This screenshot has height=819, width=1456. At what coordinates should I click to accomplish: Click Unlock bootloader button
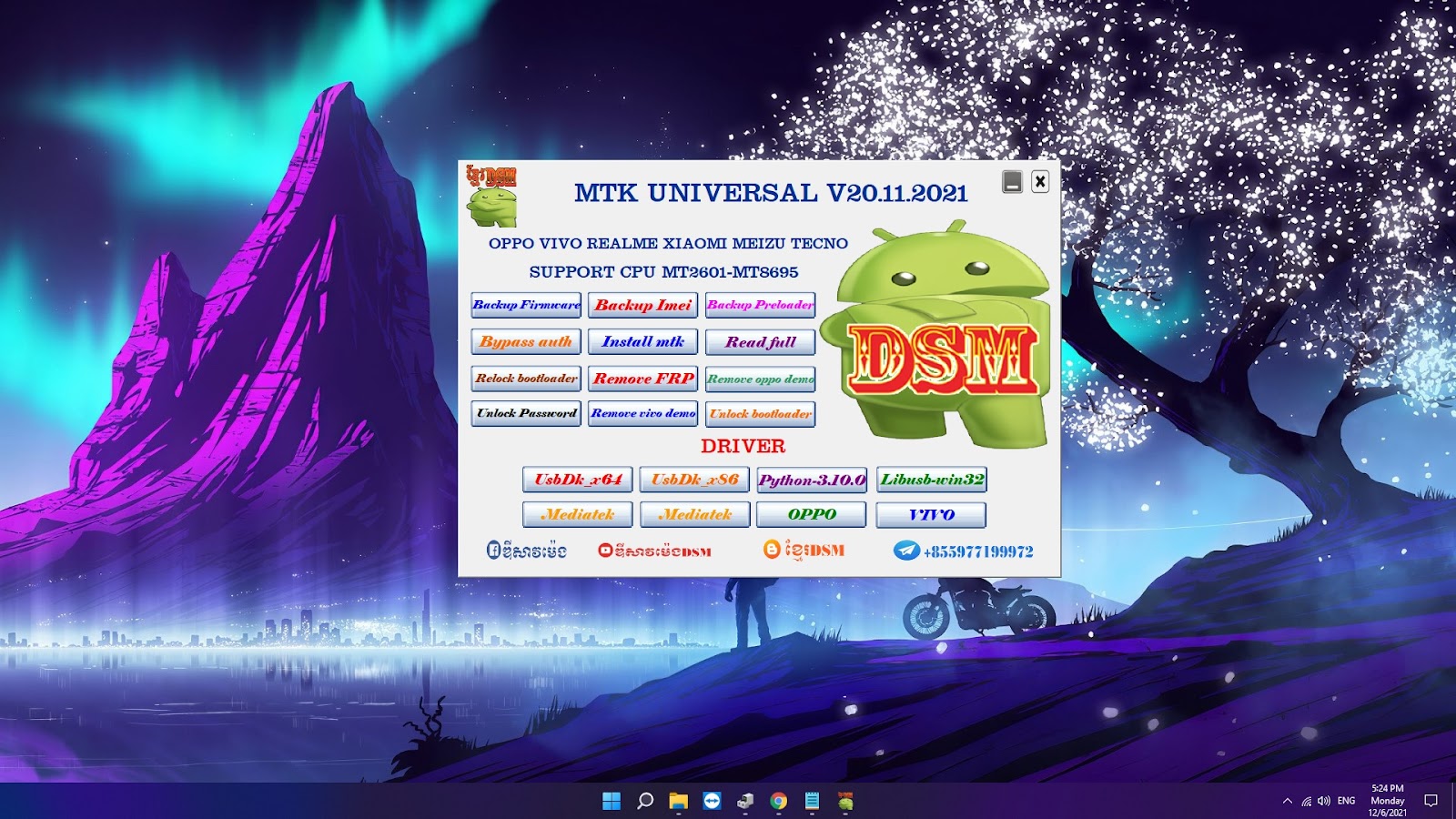[760, 414]
